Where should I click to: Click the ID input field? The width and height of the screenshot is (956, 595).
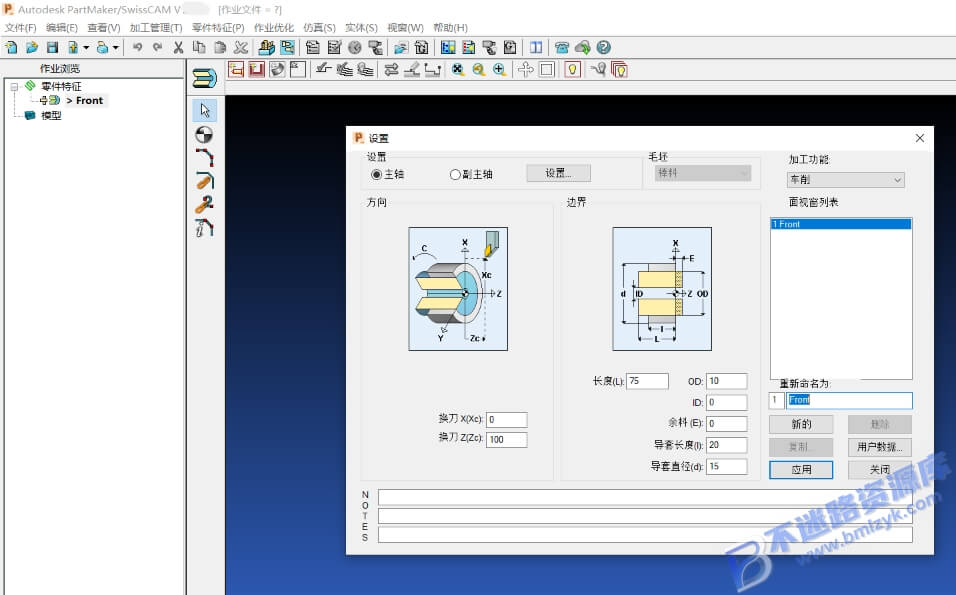tap(727, 402)
